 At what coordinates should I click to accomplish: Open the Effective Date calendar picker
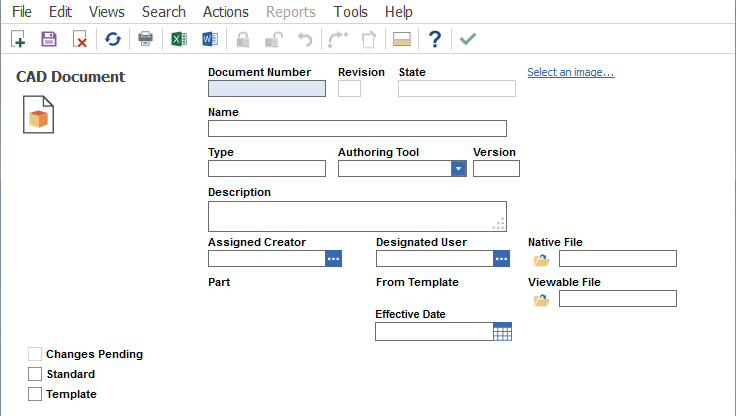(x=502, y=332)
